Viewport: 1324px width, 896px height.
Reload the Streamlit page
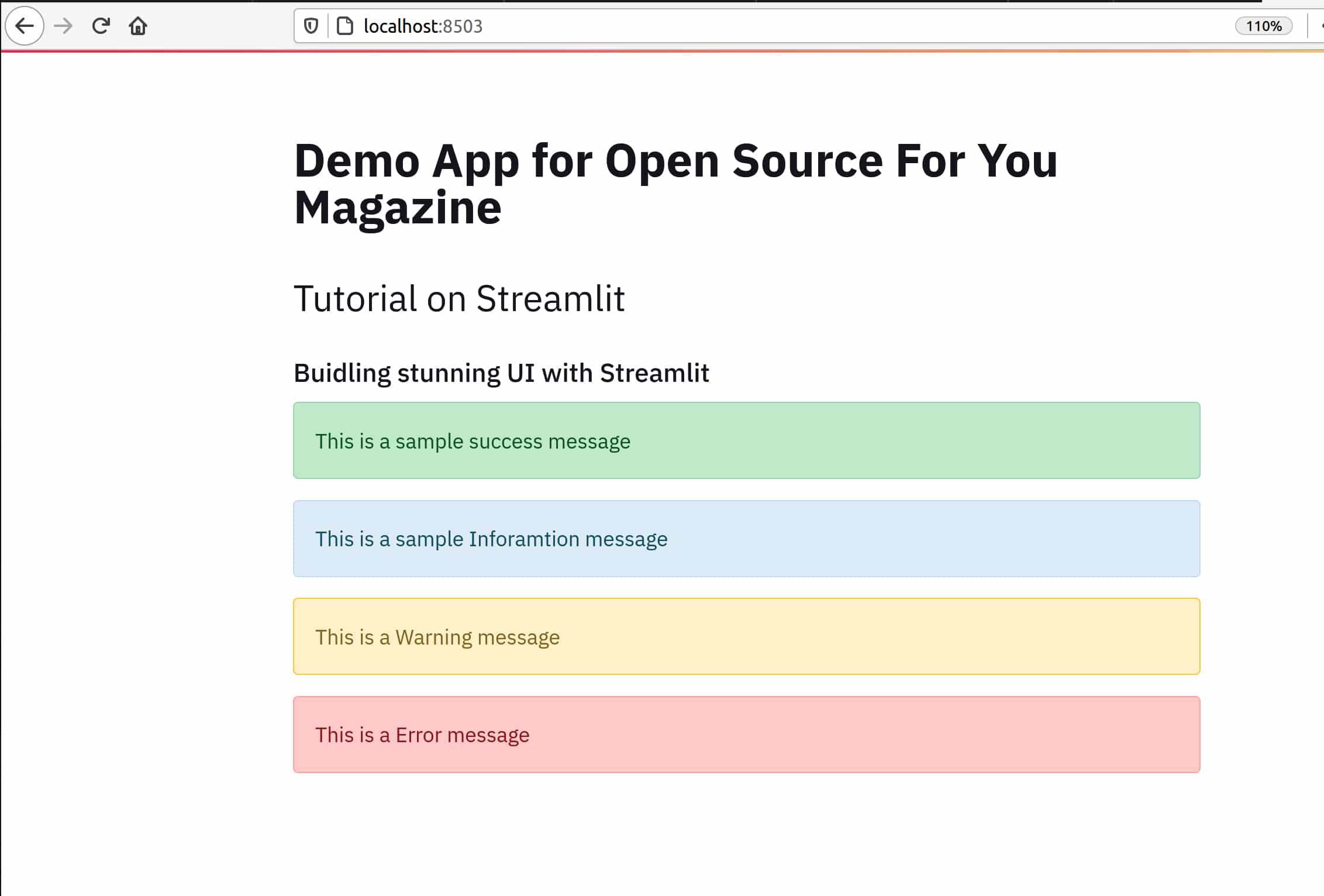101,26
